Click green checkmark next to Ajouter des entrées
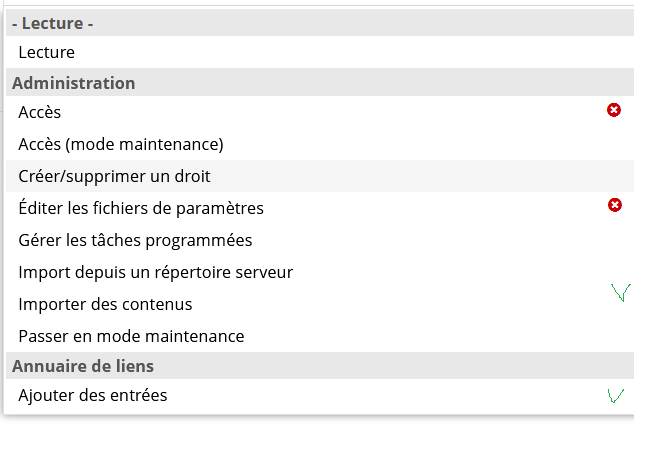 (616, 396)
